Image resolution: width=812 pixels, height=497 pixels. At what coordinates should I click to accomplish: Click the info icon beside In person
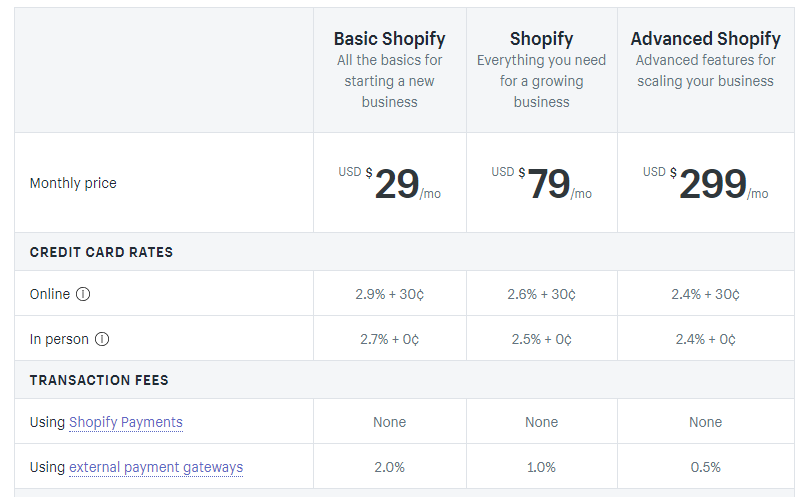click(102, 339)
